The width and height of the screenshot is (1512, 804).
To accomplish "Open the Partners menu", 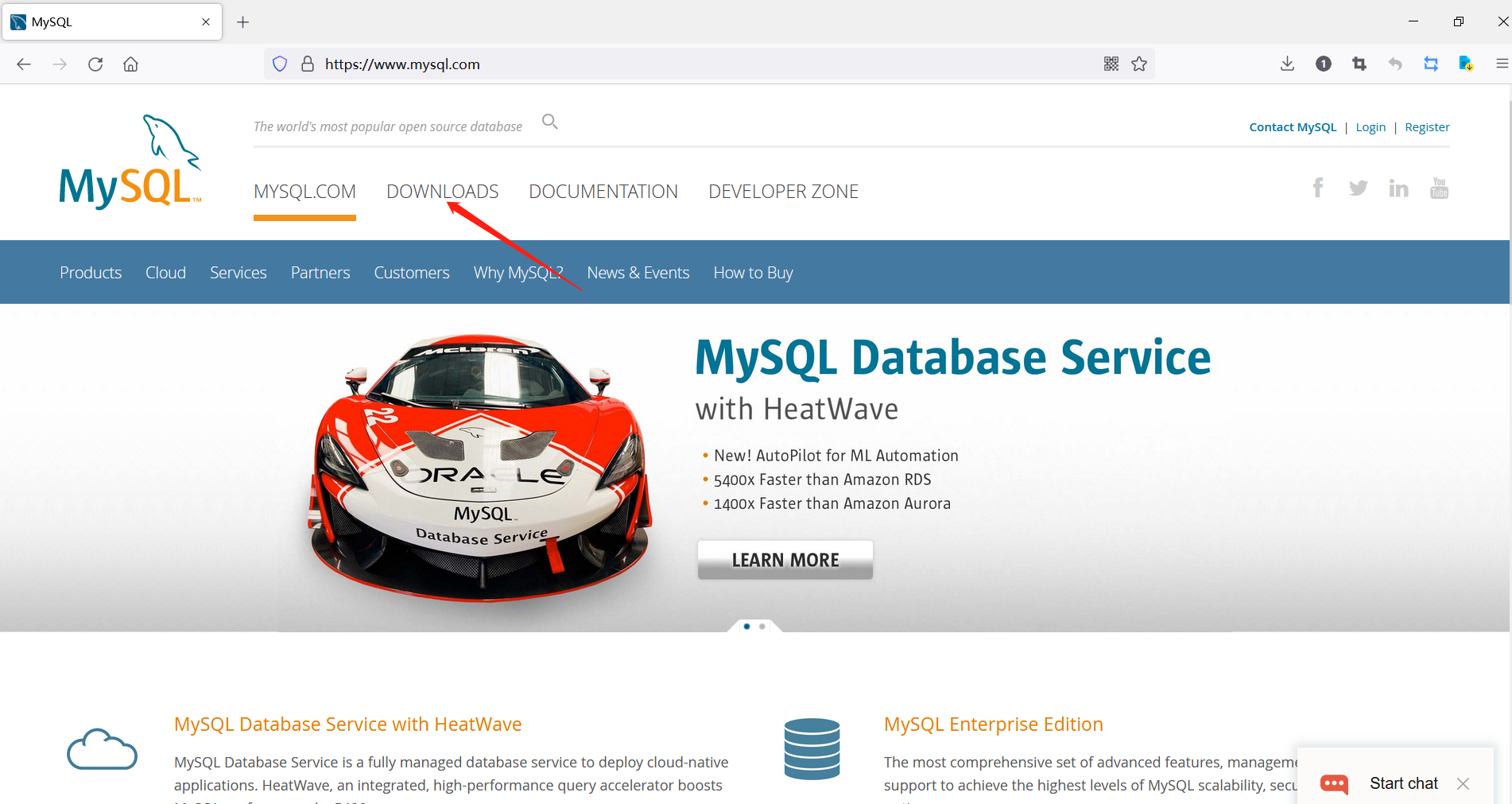I will coord(320,273).
